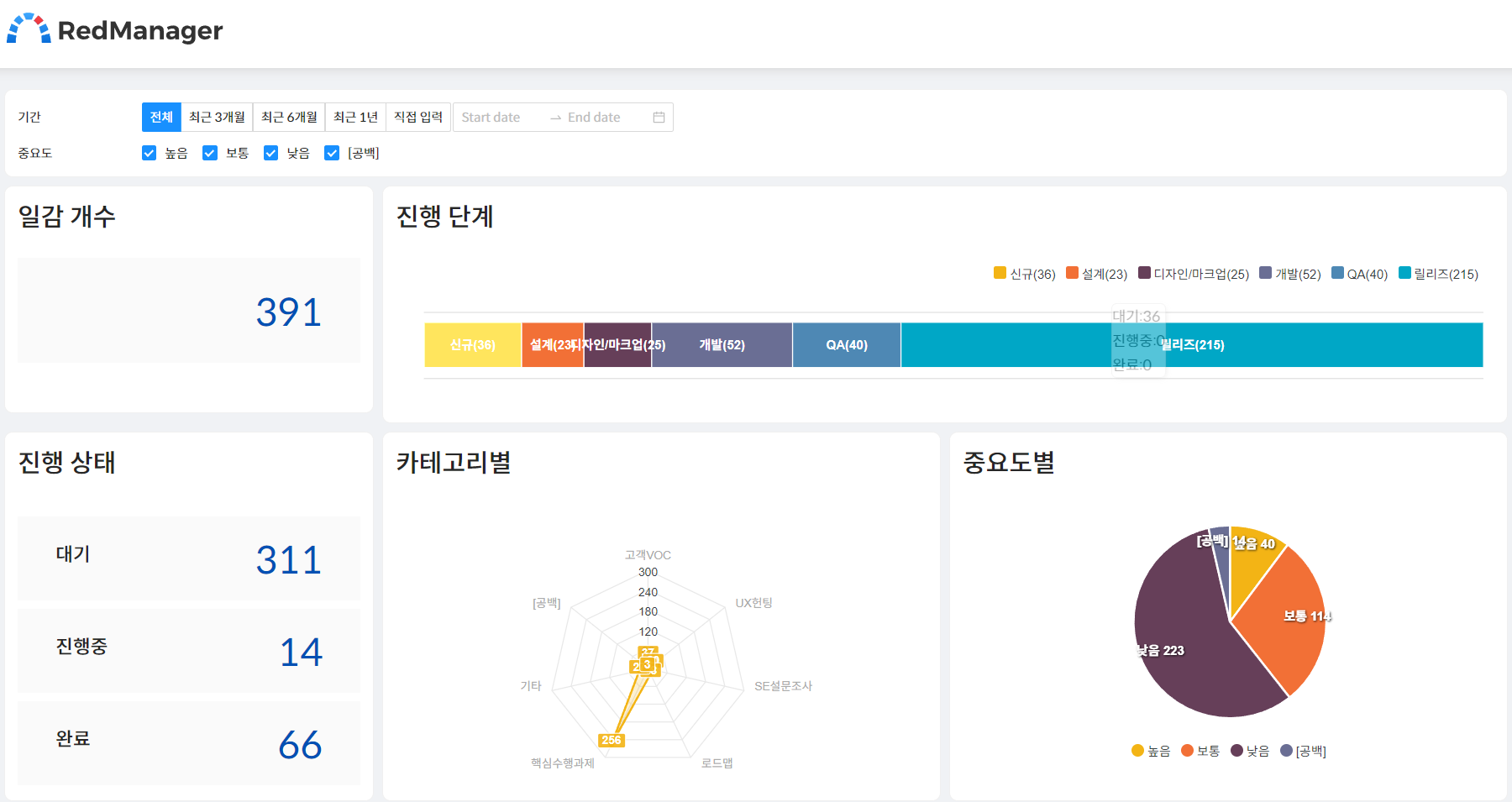Switch to the 최근 3개월 period tab
Screen dimensions: 1512x802
pos(217,117)
